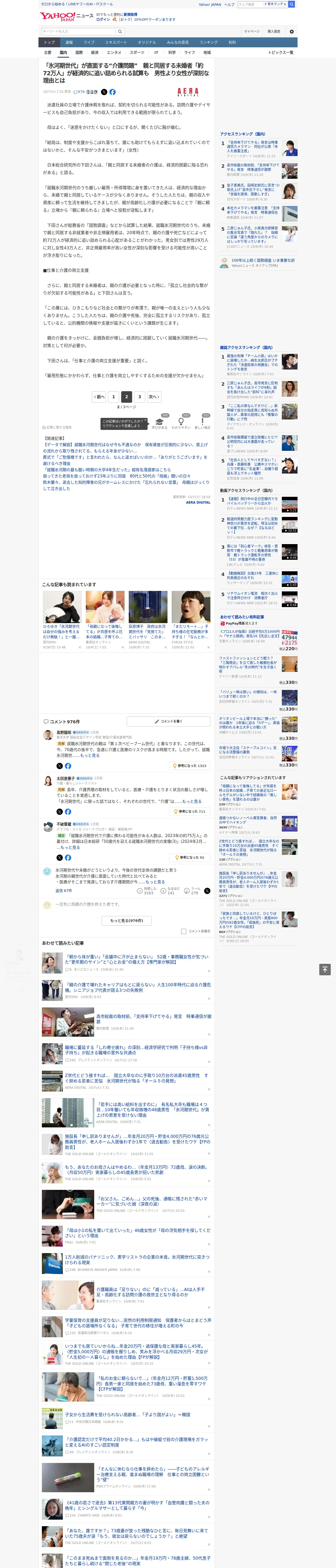The image size is (336, 1568).
Task: Open マイページ link
Action: click(251, 32)
